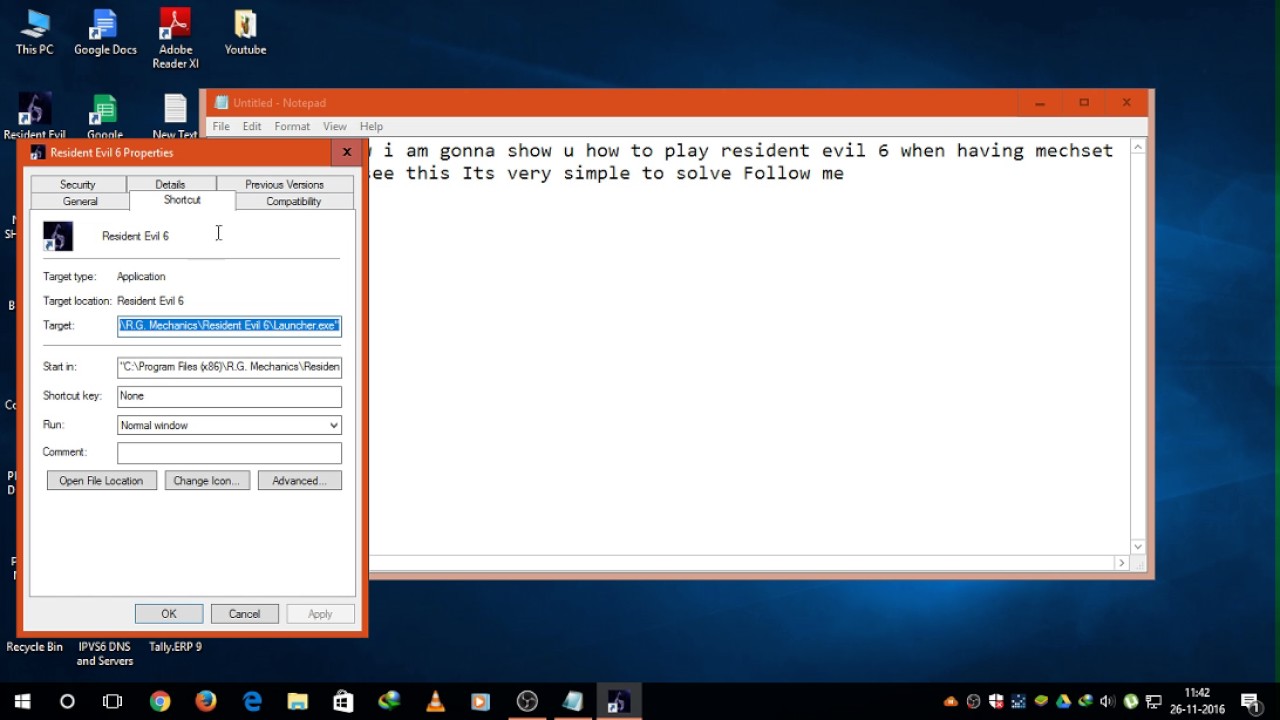Select the IPVS6 DNS and Servers icon

(x=105, y=654)
